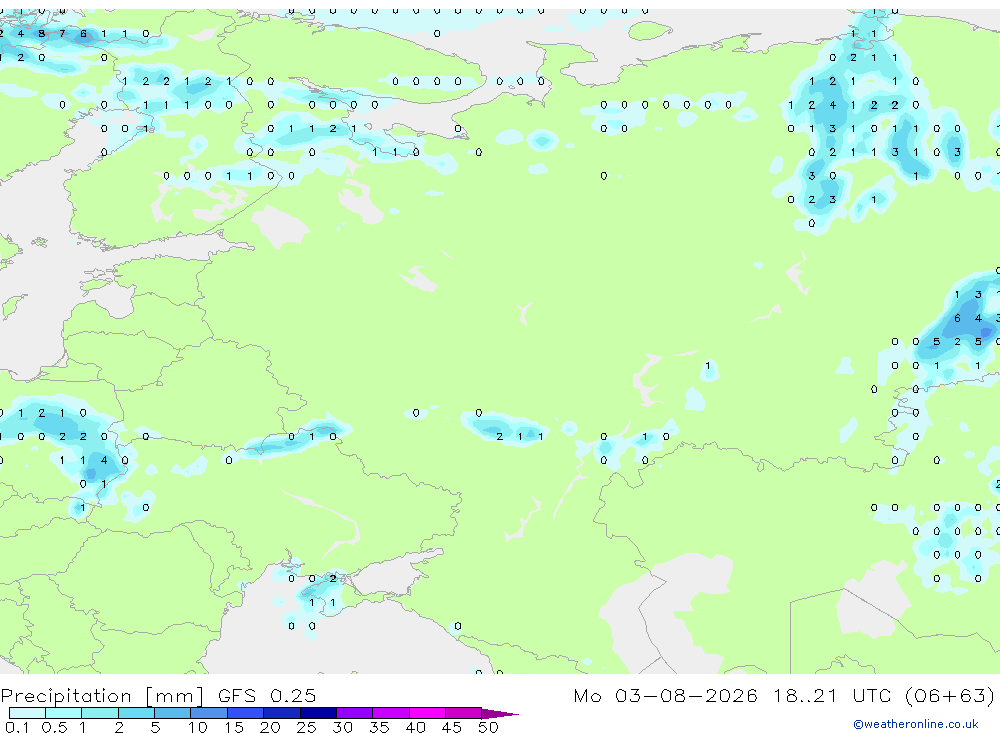Click the 30–35 mm purple legend swatch
The width and height of the screenshot is (1000, 733).
click(354, 713)
